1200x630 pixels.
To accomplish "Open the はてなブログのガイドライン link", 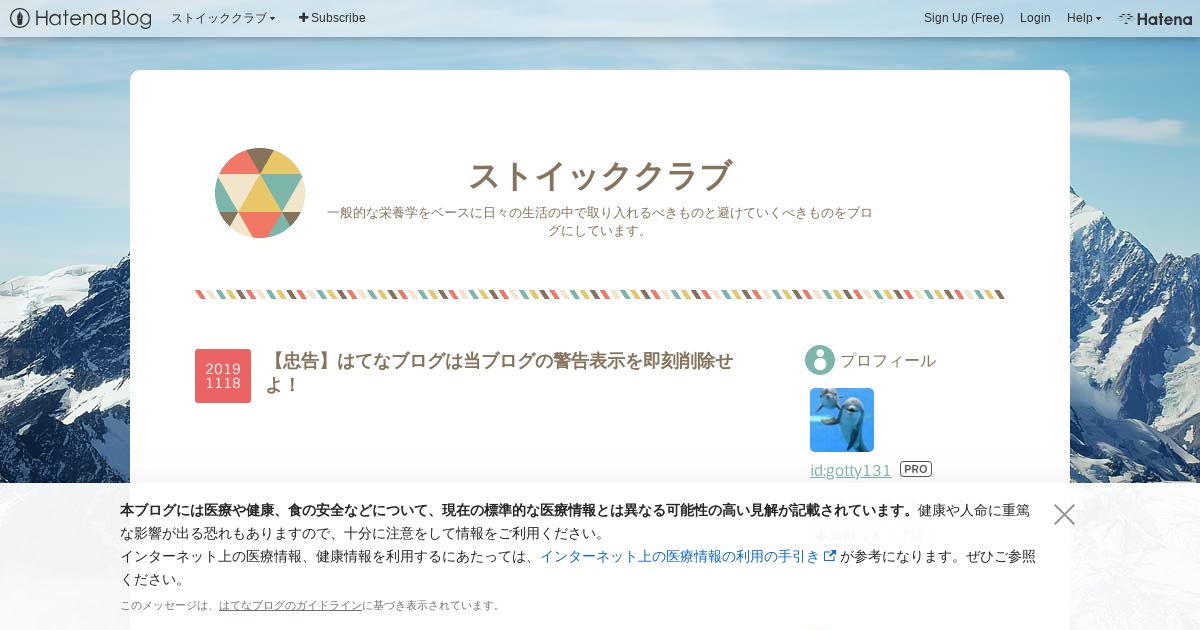I will [290, 606].
